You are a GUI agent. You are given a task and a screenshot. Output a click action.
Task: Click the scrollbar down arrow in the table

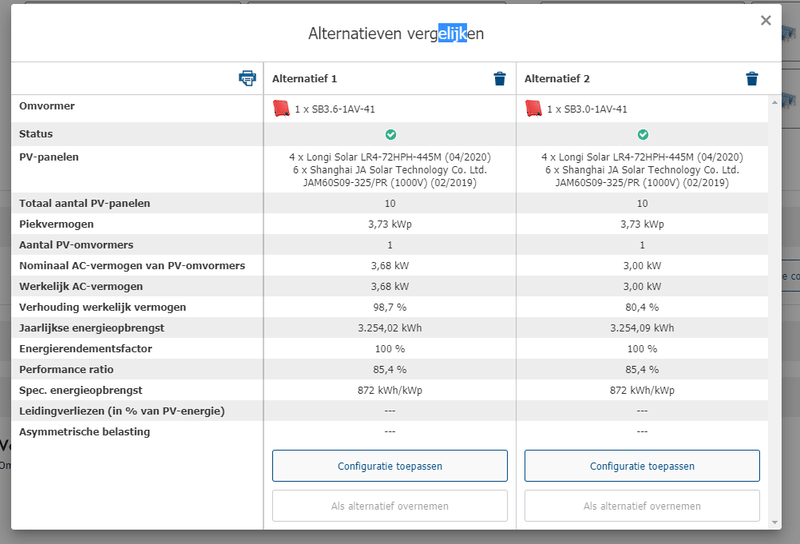tap(774, 522)
